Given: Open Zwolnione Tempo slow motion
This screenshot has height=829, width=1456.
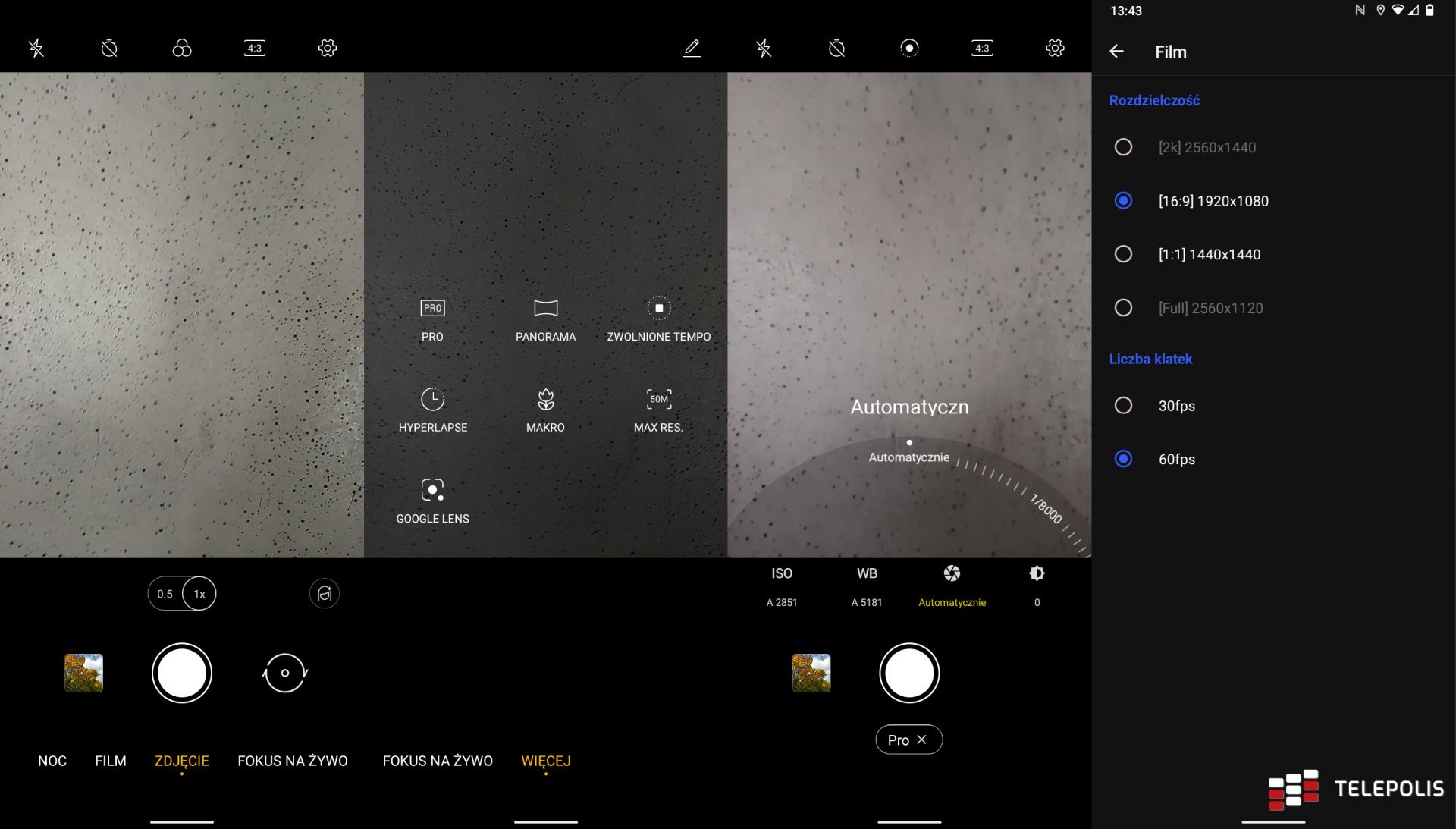Looking at the screenshot, I should [658, 309].
